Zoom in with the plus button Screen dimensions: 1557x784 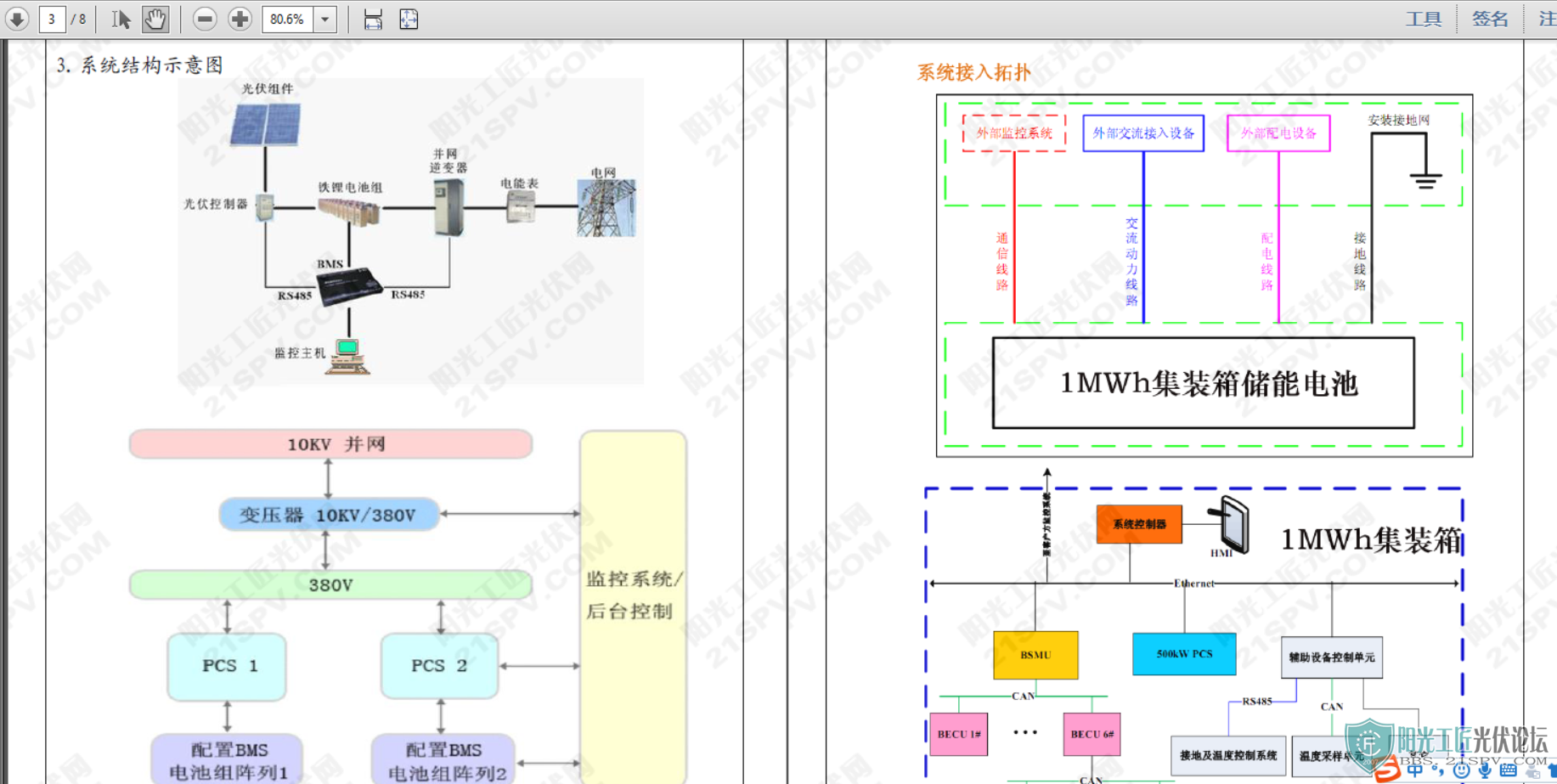point(240,19)
